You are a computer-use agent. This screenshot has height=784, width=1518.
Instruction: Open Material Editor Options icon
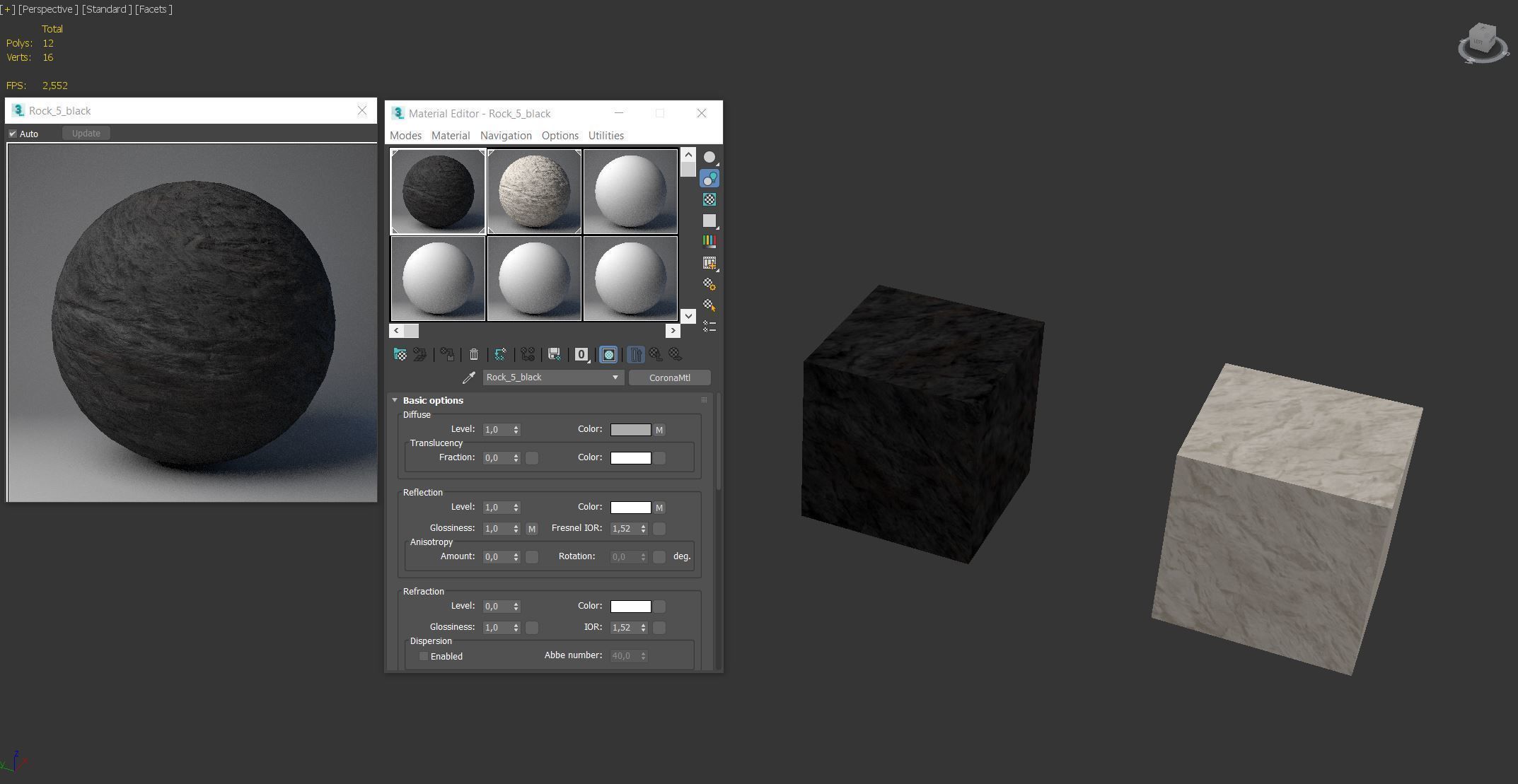709,284
